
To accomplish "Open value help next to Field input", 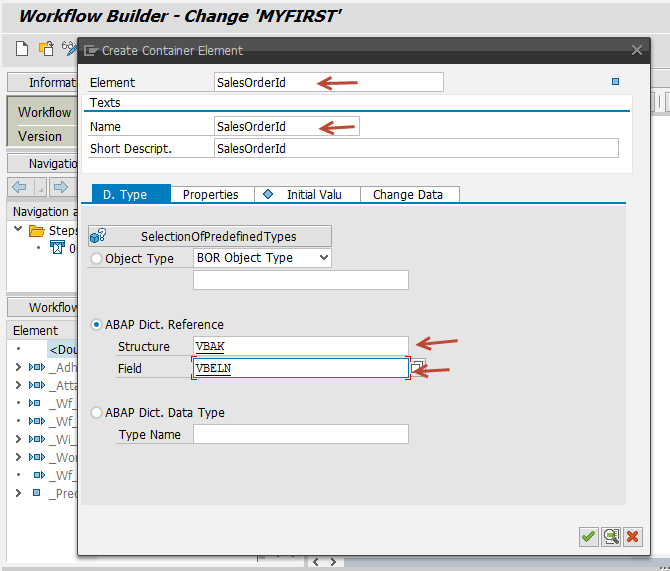I will pos(419,367).
